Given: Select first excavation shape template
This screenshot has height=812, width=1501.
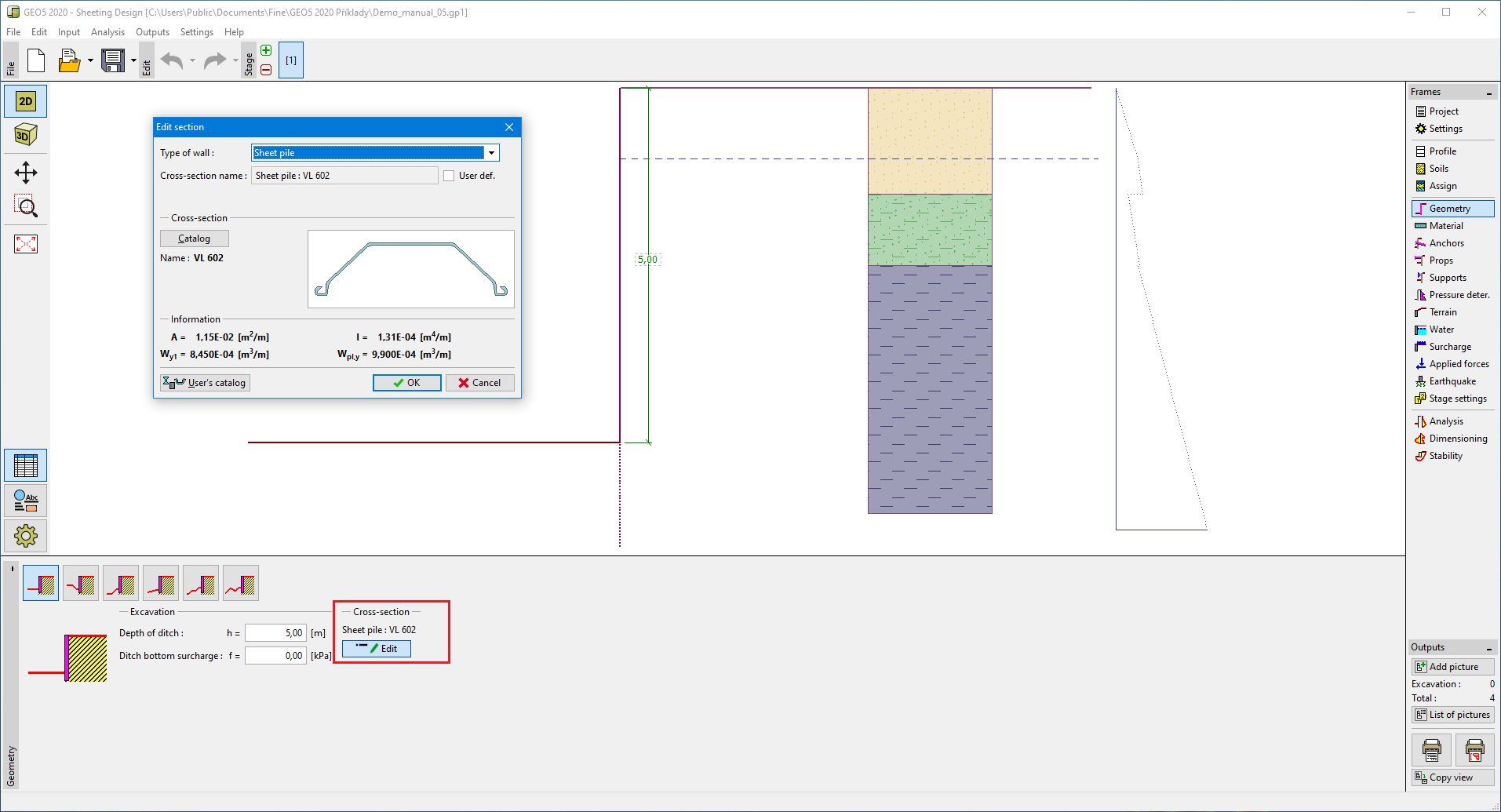Looking at the screenshot, I should (41, 583).
